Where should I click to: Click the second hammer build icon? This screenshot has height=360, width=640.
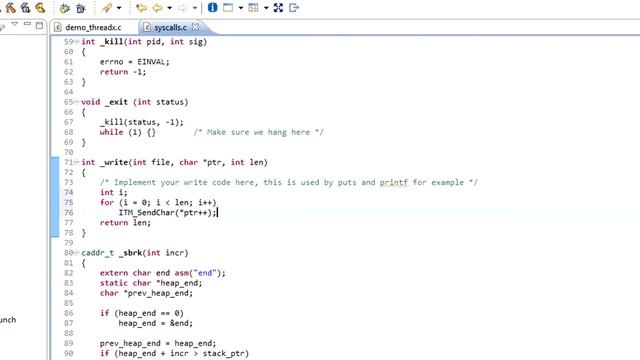(x=25, y=7)
